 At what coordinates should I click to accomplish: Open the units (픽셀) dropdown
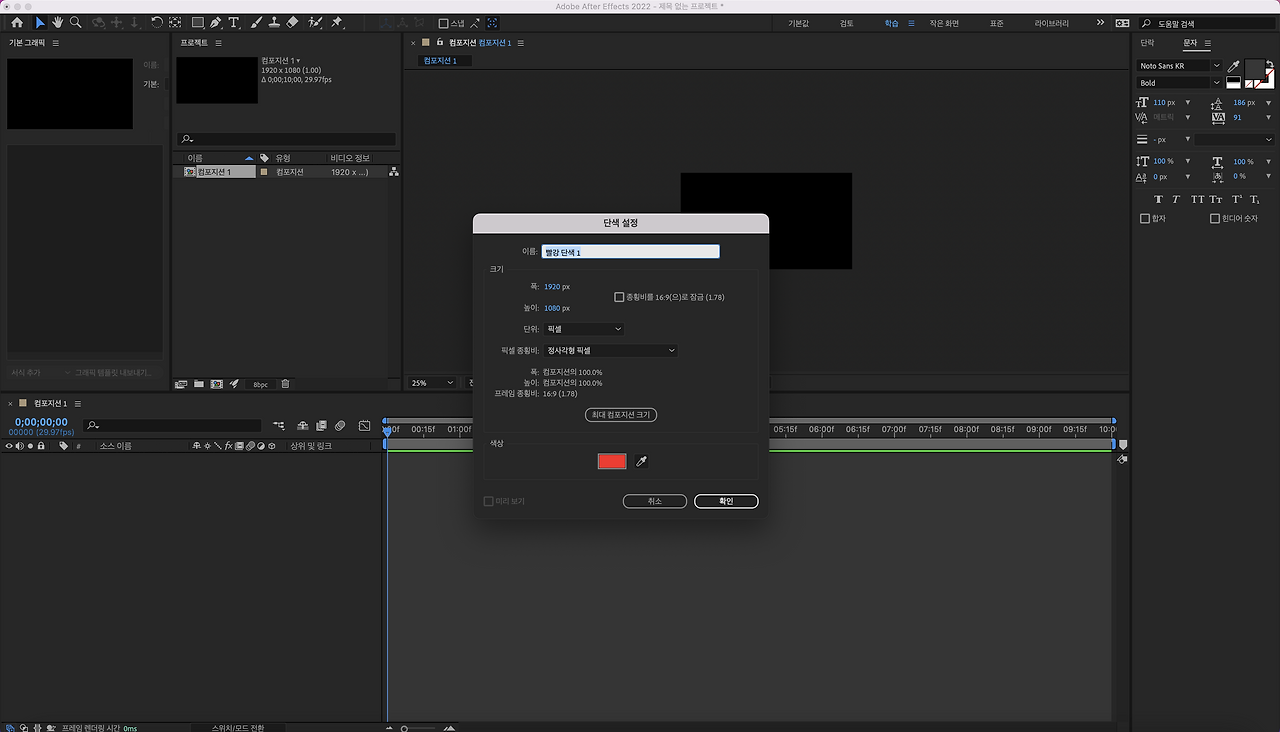584,329
